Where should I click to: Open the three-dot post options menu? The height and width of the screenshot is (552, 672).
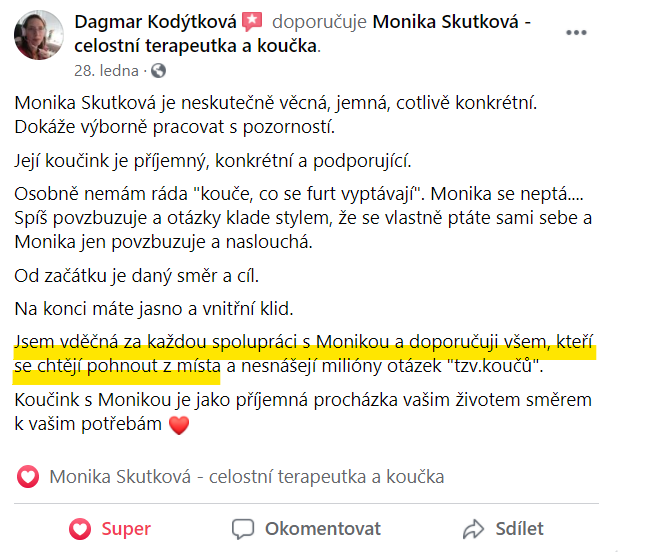tap(576, 33)
